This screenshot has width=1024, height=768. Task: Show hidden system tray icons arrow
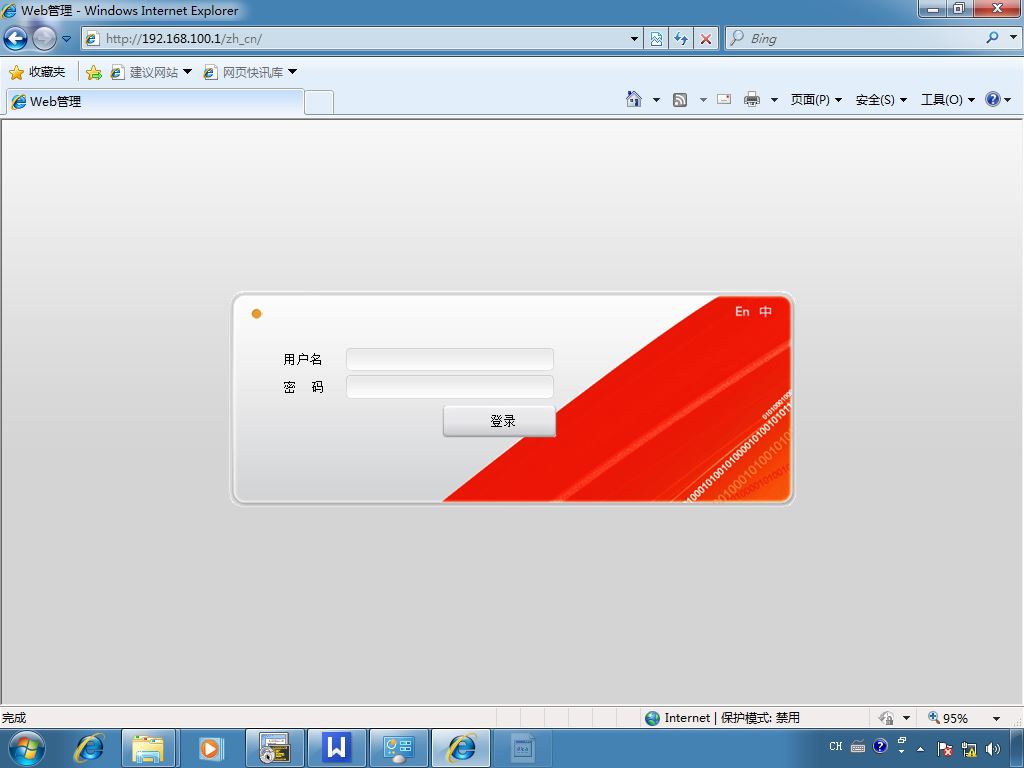click(x=920, y=749)
